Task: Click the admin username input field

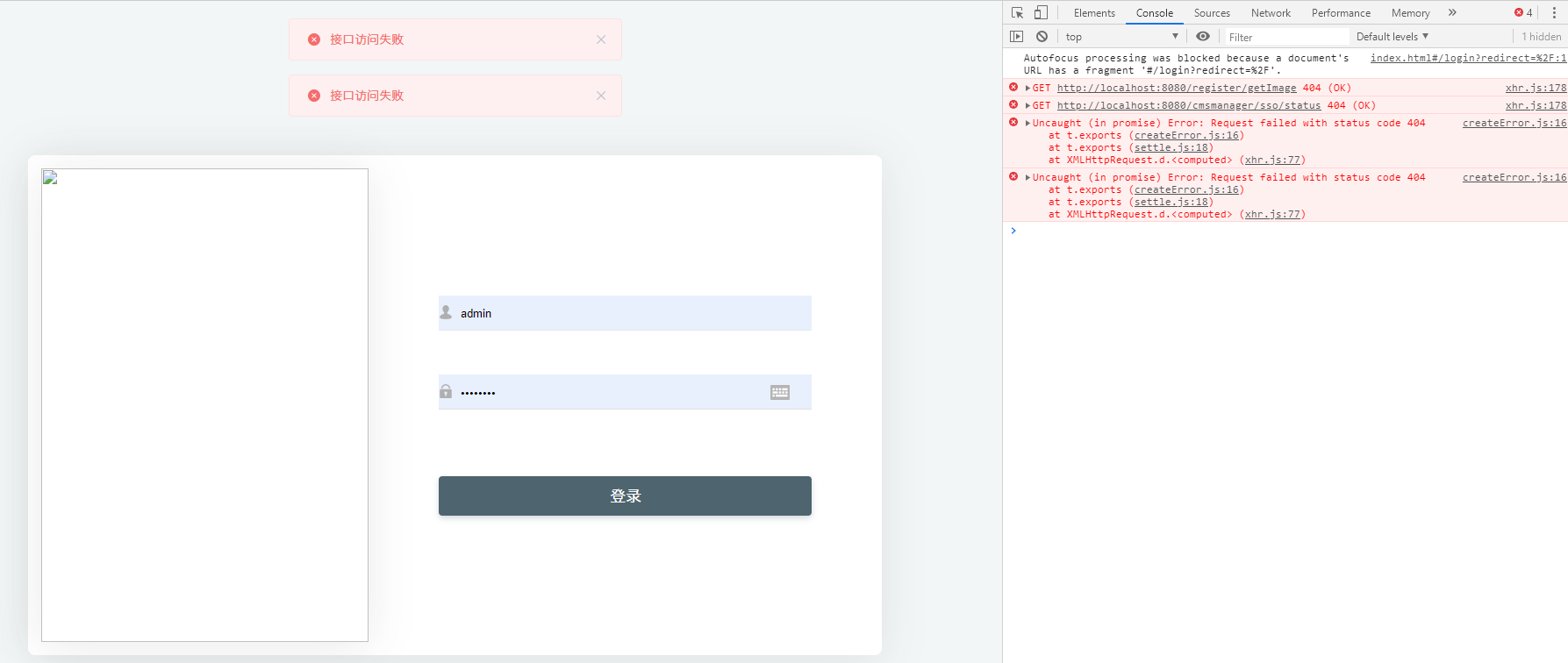Action: tap(632, 313)
